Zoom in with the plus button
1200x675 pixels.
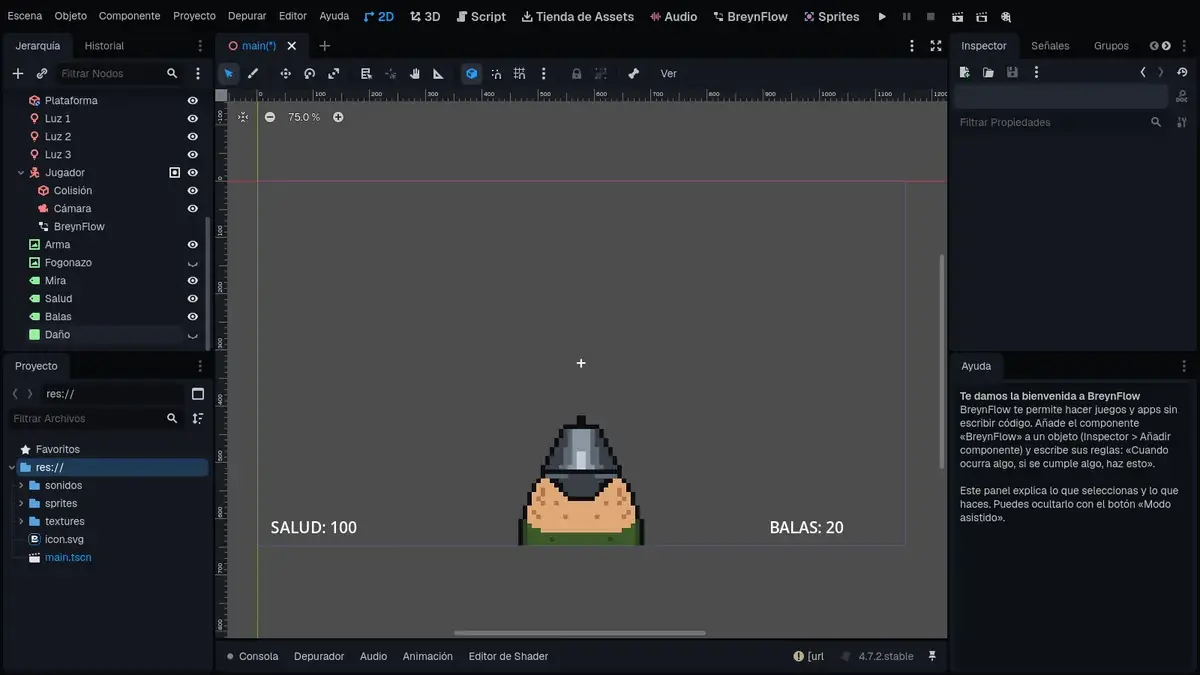coord(338,117)
